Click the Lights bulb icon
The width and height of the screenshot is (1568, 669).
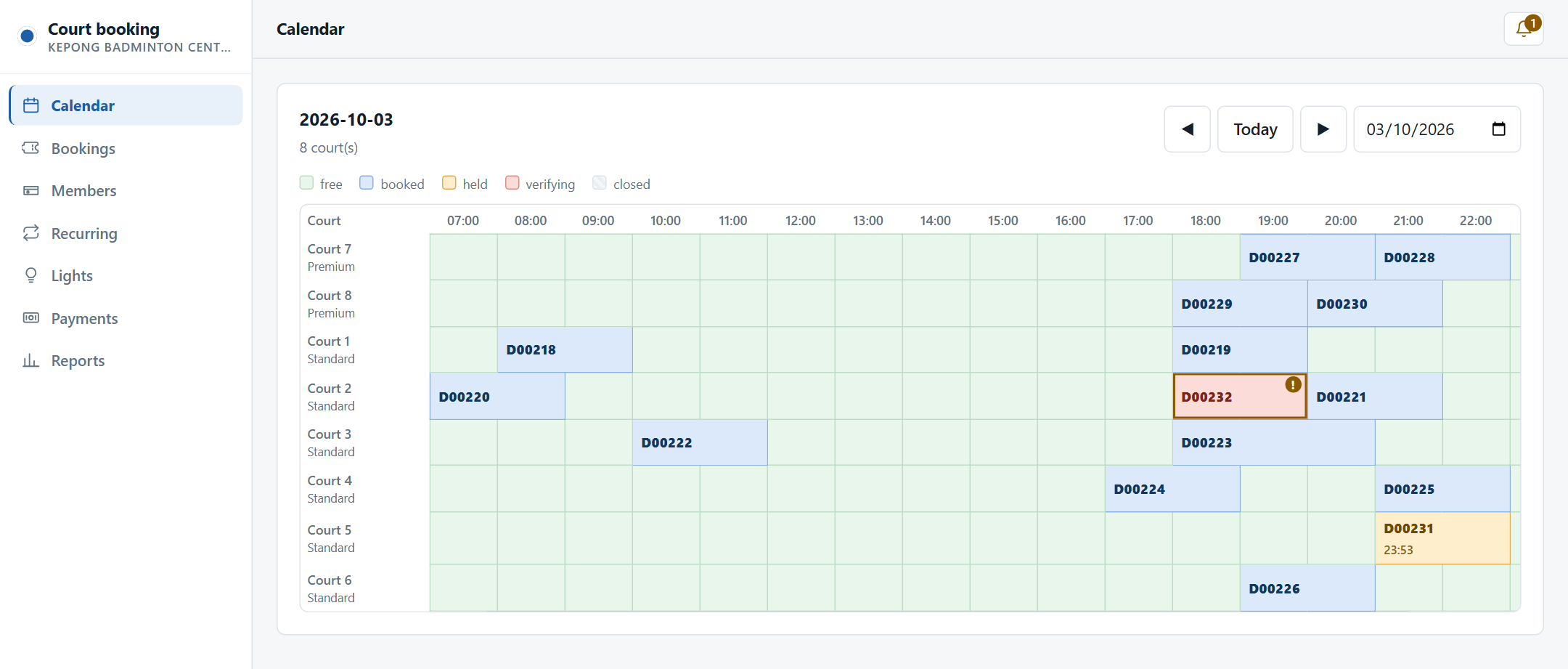31,275
